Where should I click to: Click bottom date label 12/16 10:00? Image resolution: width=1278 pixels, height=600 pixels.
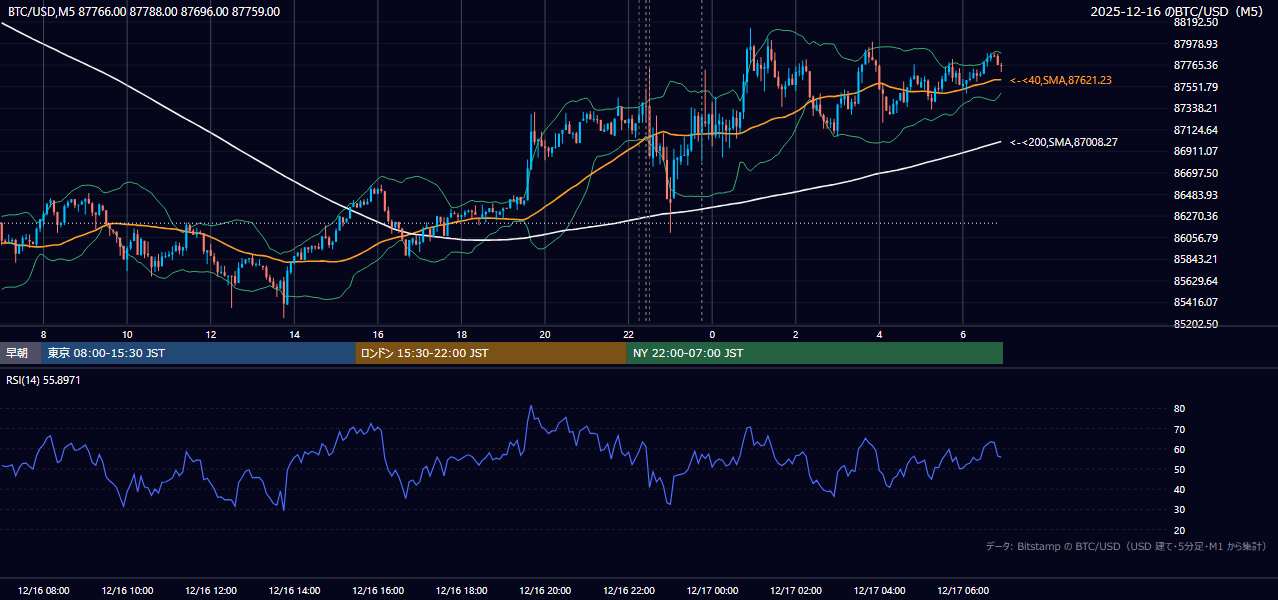pos(127,591)
